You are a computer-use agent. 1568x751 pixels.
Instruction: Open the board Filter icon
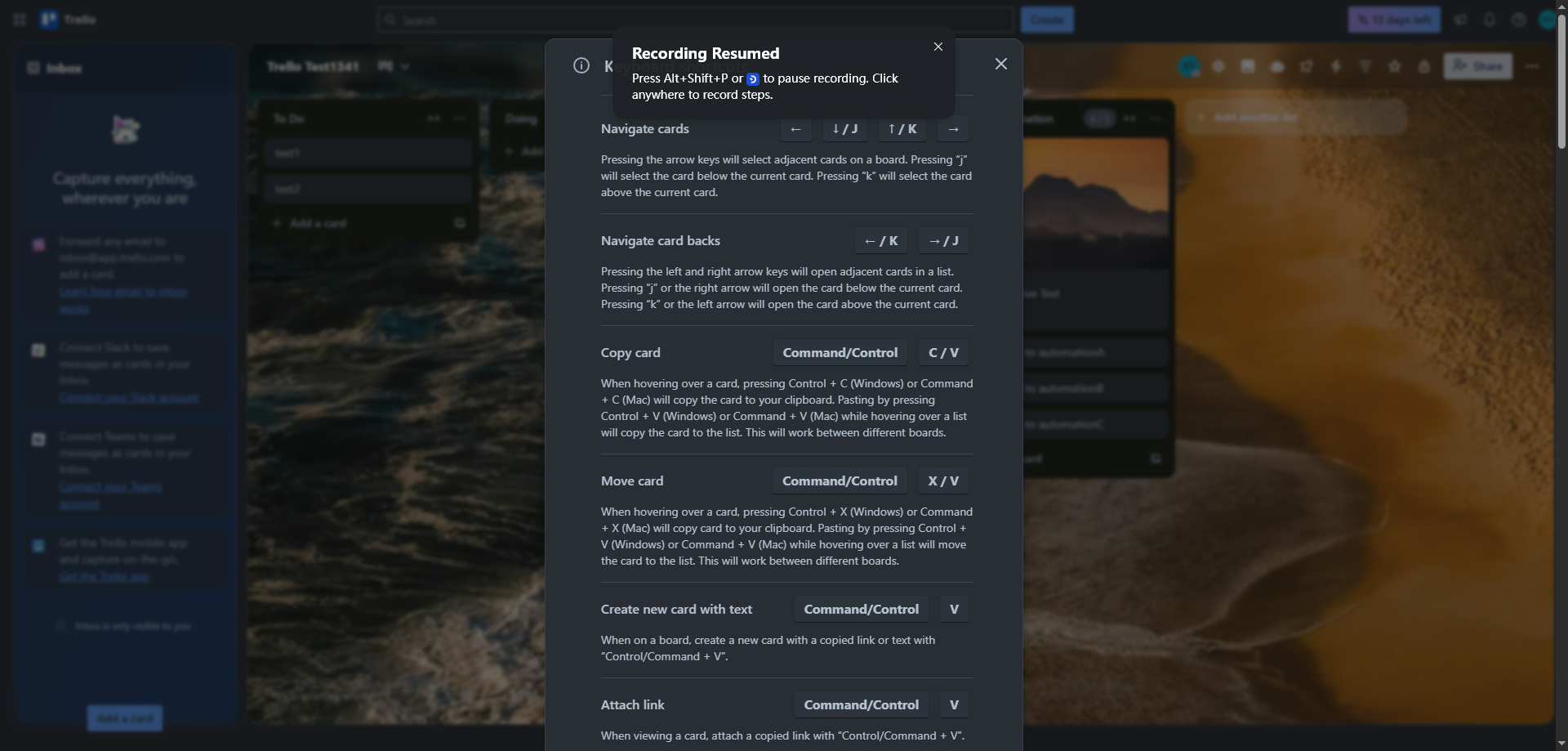point(1365,66)
